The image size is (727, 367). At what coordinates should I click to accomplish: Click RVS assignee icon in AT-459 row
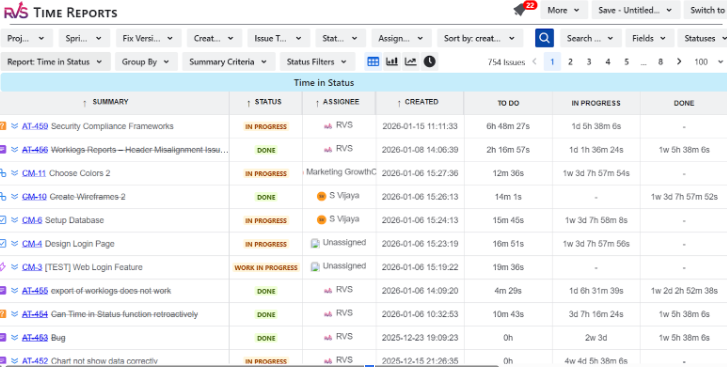pos(328,126)
